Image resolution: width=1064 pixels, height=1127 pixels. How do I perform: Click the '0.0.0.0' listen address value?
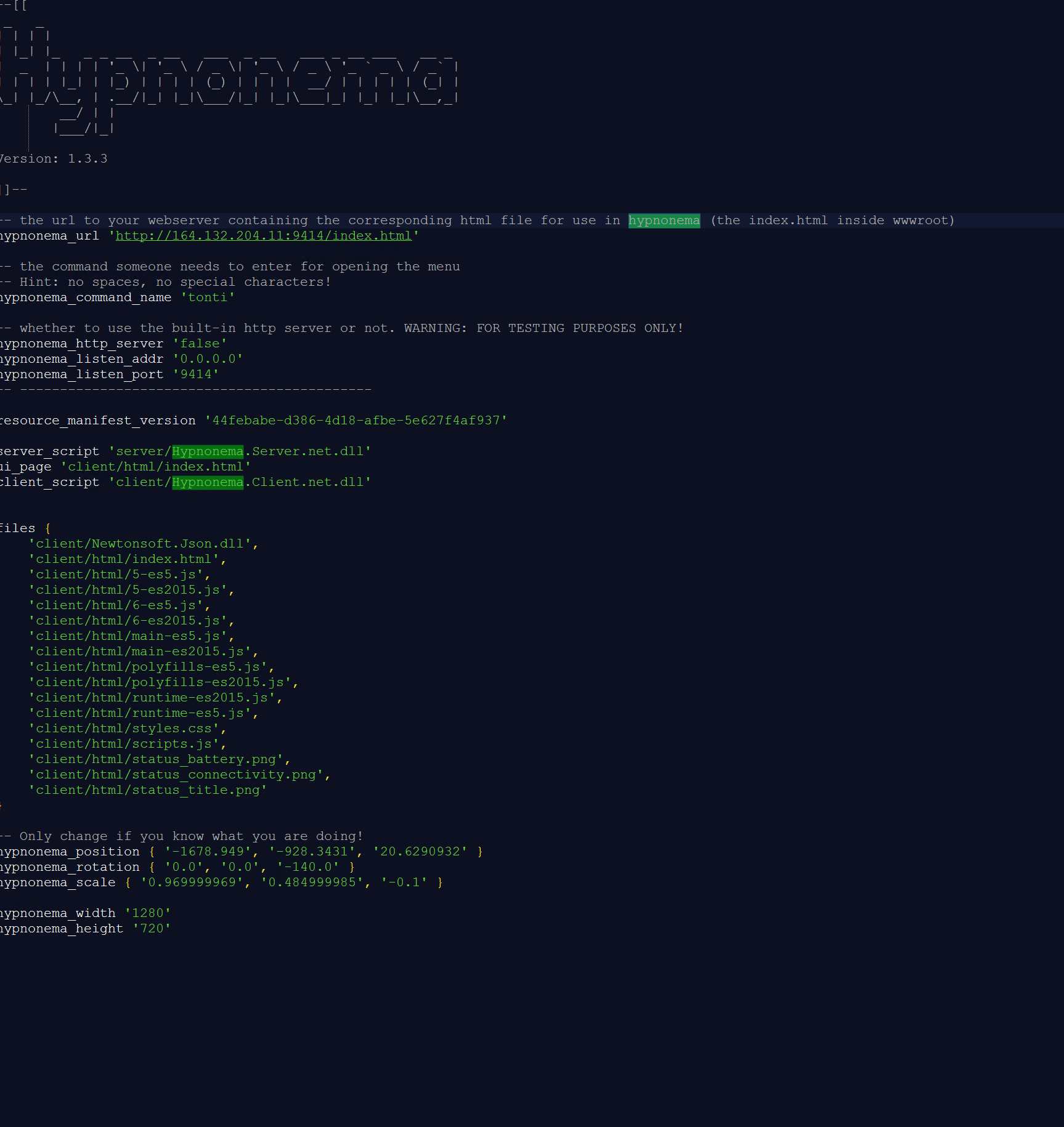[208, 359]
